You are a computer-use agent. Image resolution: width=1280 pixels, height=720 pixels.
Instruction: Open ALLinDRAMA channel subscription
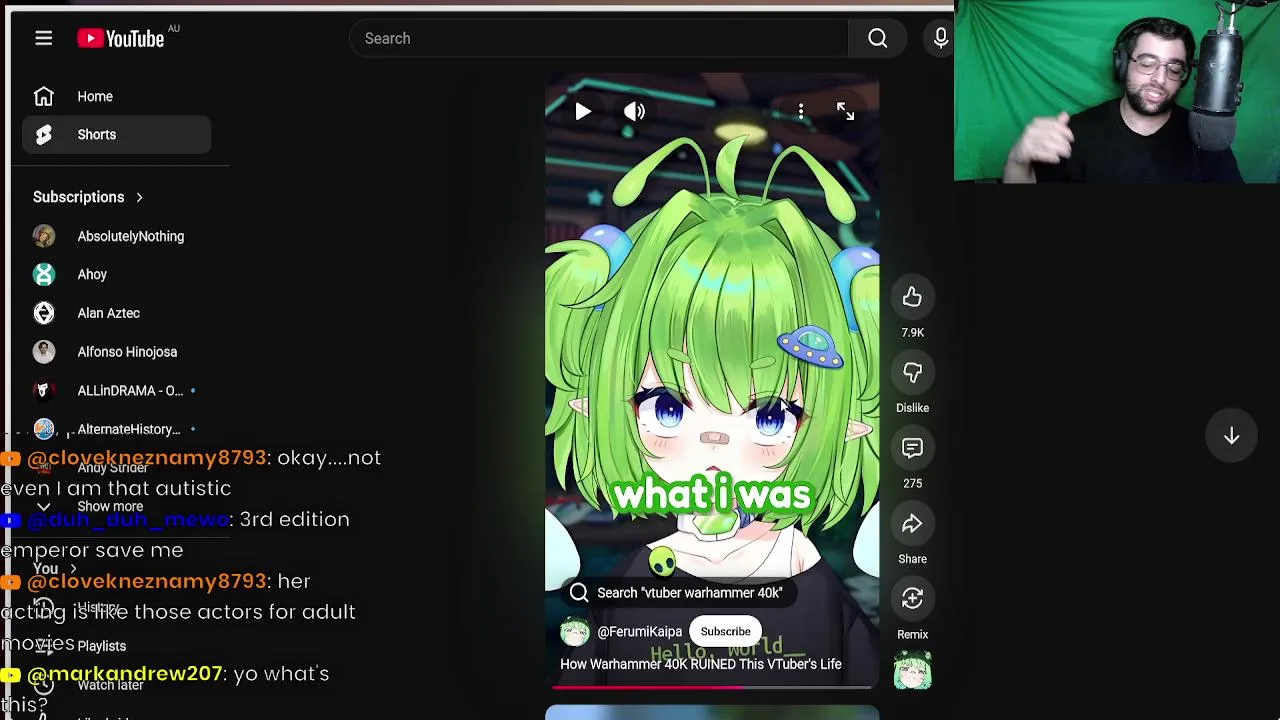tap(130, 391)
